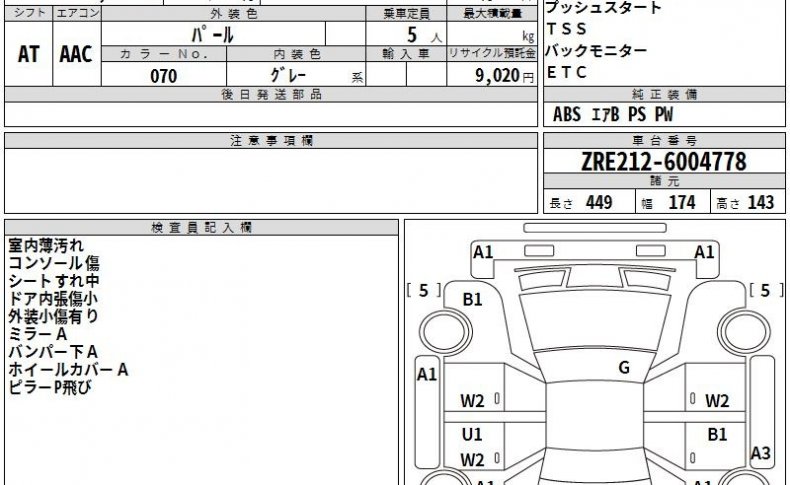Click the 注意事項欄 section header
The image size is (790, 485).
pyautogui.click(x=272, y=141)
